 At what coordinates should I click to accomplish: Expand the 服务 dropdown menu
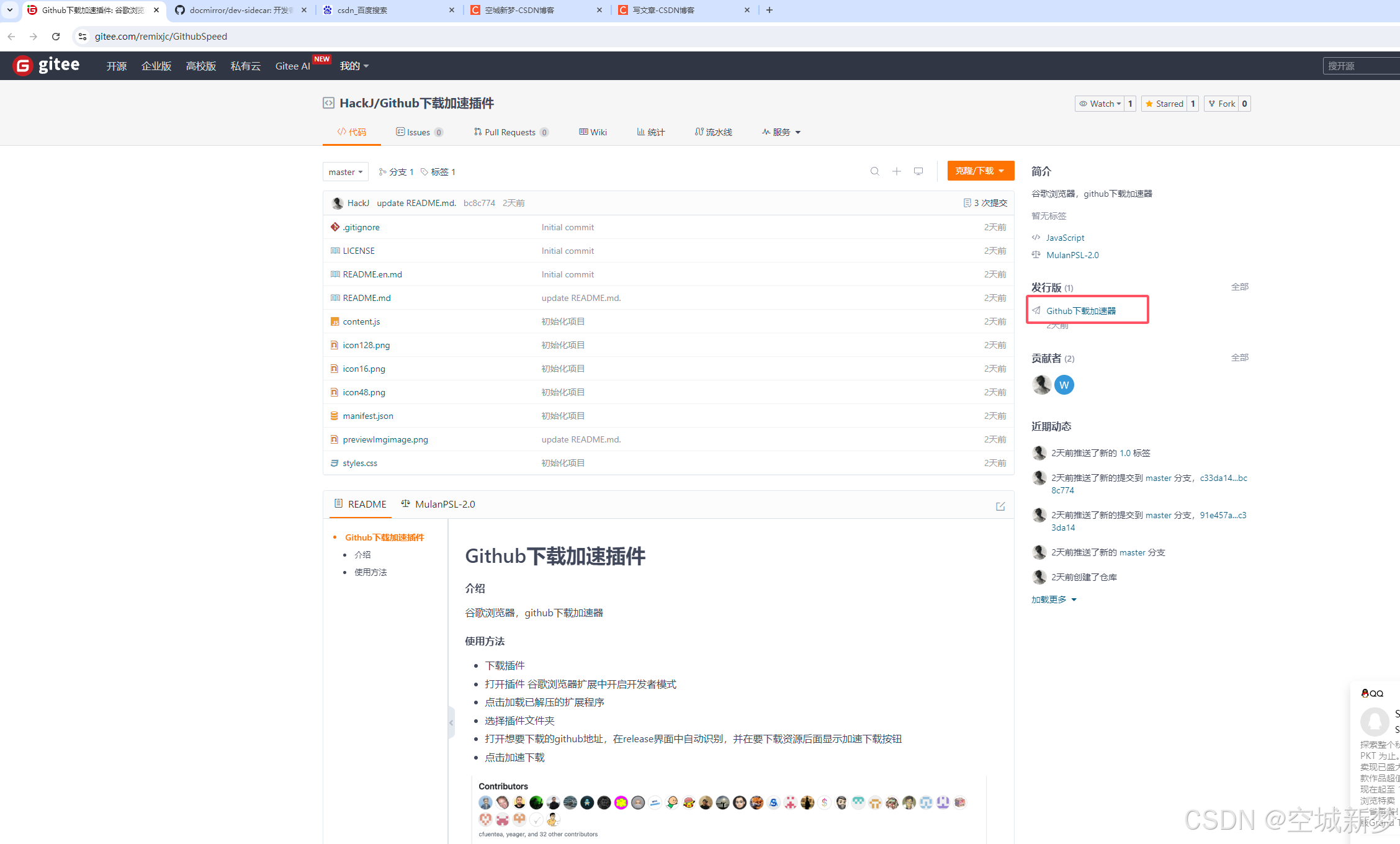pyautogui.click(x=781, y=132)
